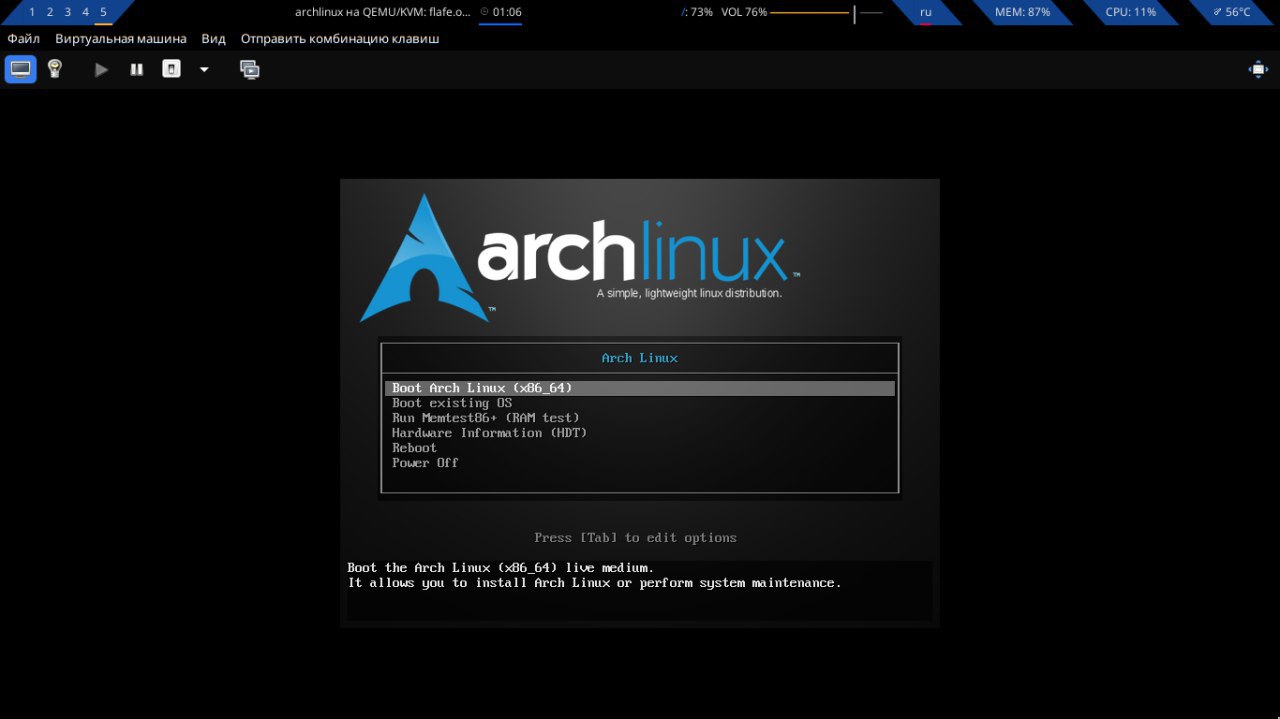The height and width of the screenshot is (719, 1280).
Task: Select Hardware Information (HDT) entry
Action: coord(489,433)
